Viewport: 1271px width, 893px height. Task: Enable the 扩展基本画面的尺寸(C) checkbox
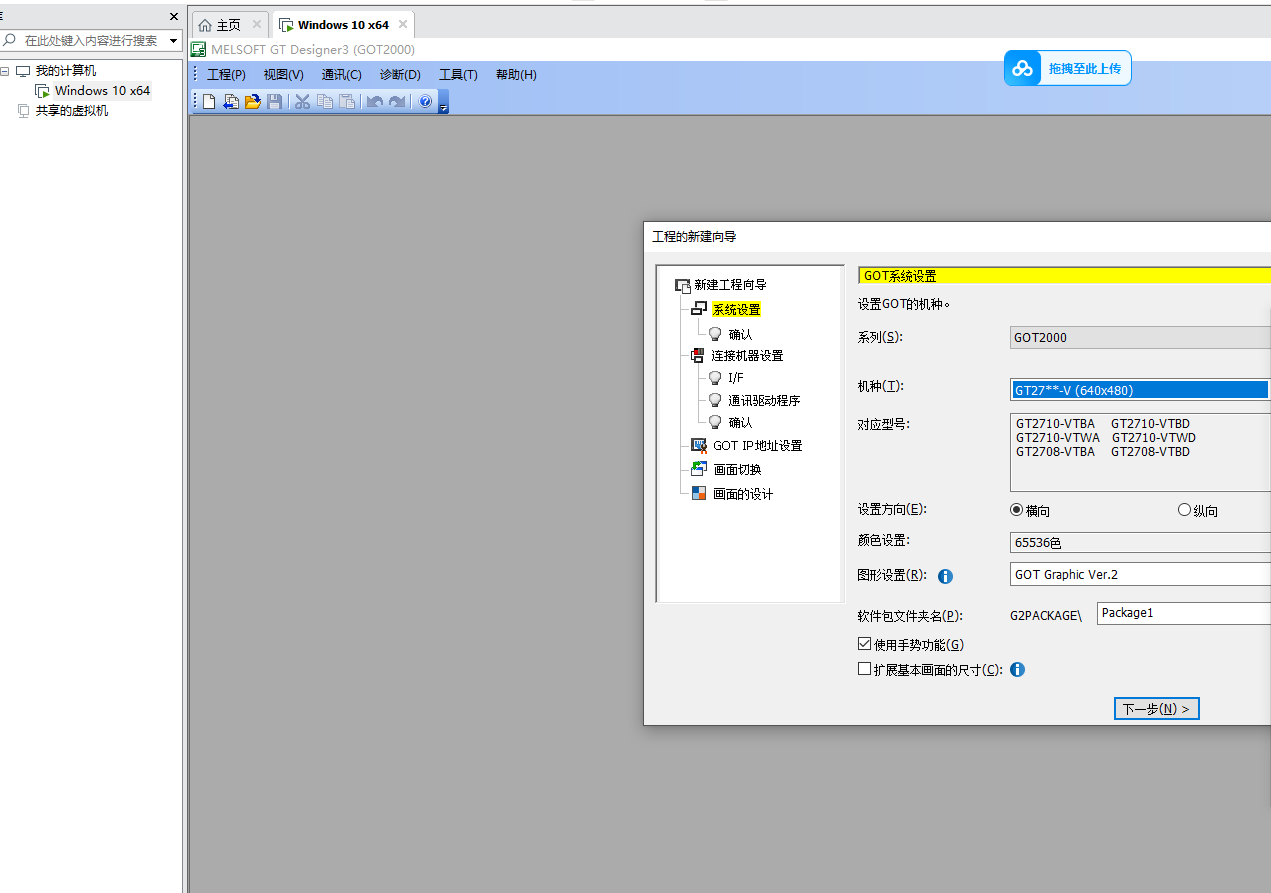point(865,670)
